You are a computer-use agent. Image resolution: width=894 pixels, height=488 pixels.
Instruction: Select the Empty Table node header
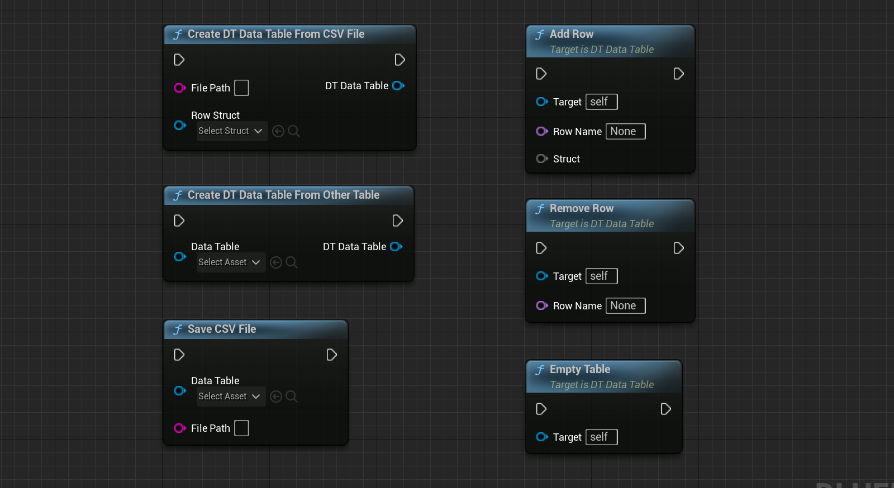point(604,377)
